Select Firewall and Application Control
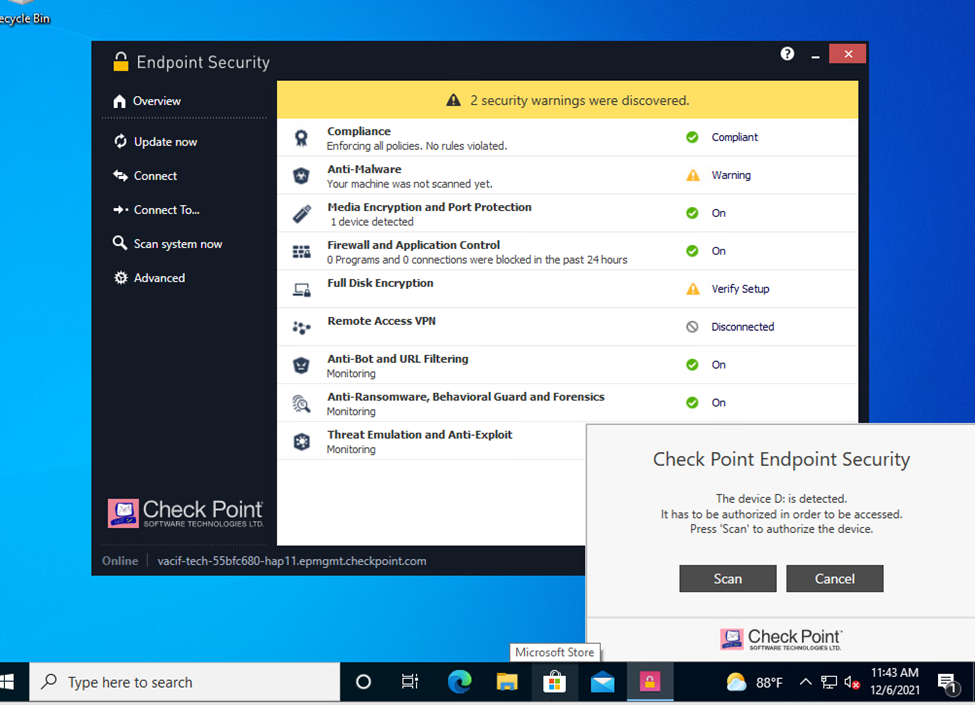 [414, 245]
